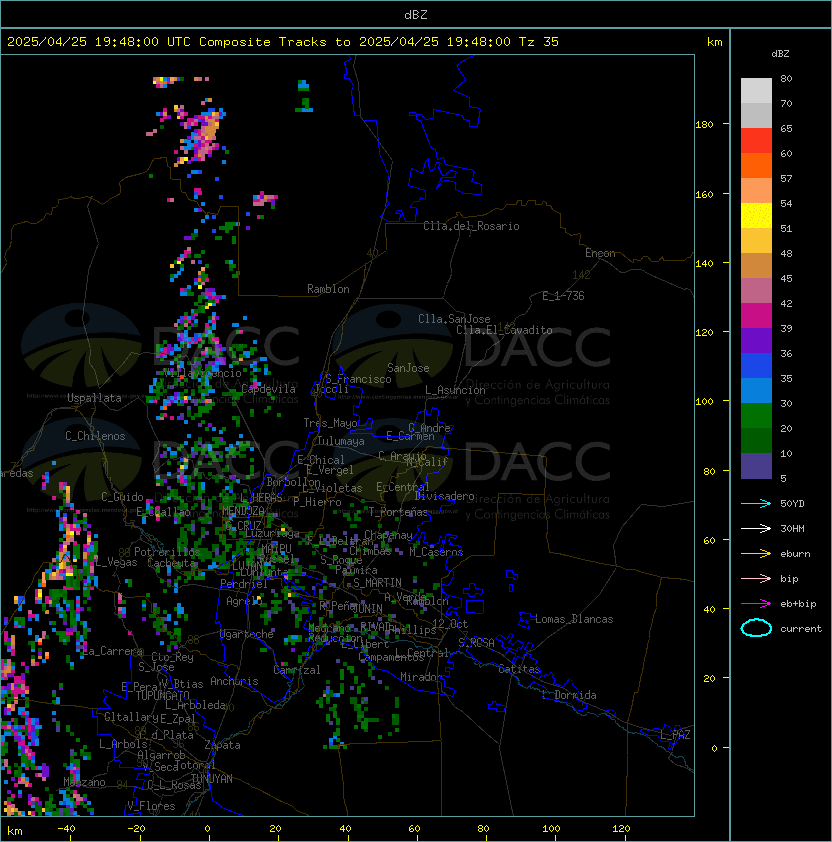Click the 'E_1-736' map label
The width and height of the screenshot is (832, 842).
click(x=563, y=296)
